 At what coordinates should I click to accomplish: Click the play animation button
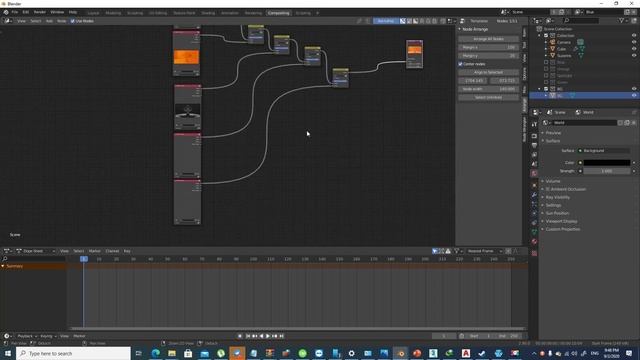(x=268, y=336)
